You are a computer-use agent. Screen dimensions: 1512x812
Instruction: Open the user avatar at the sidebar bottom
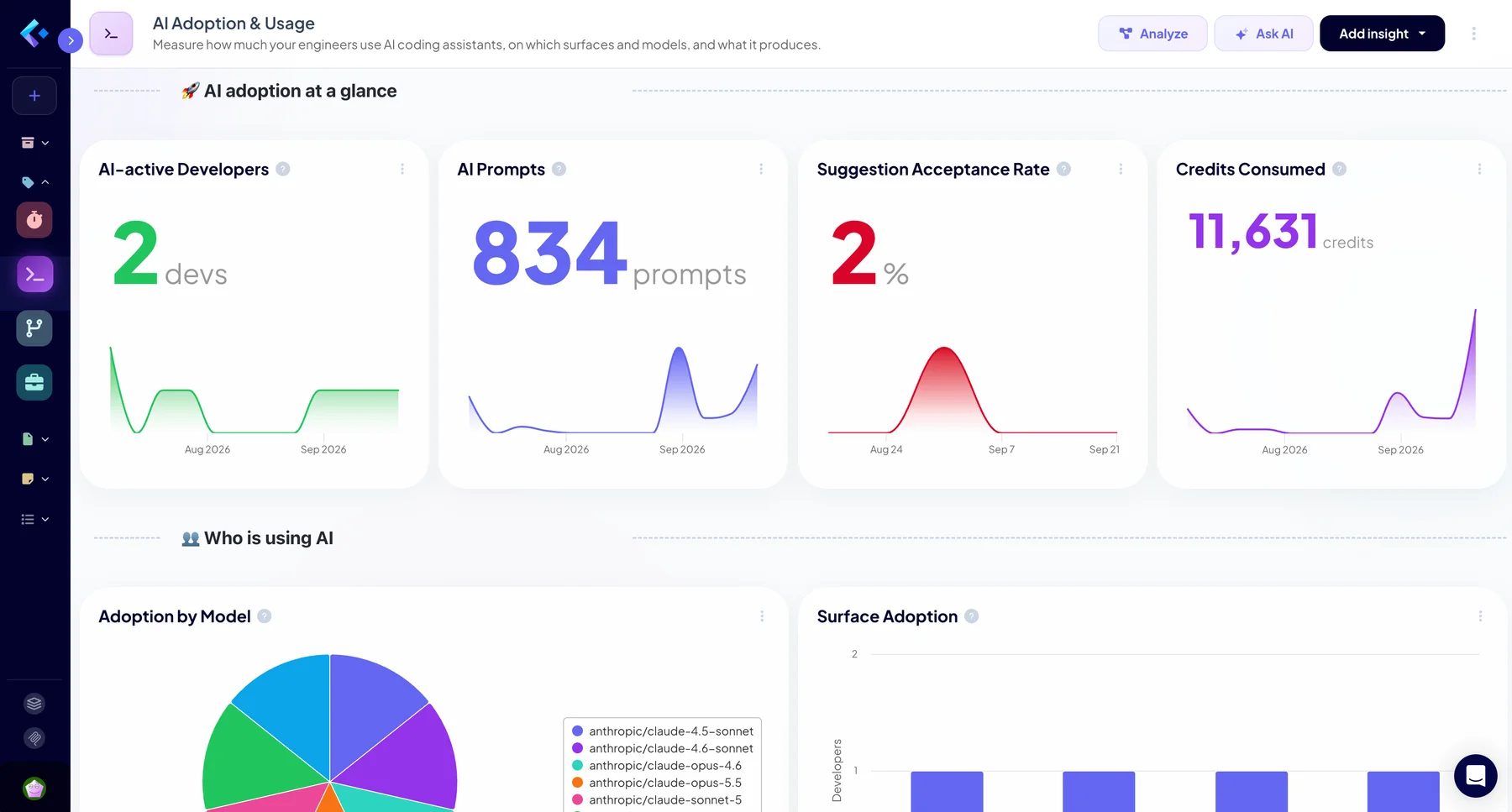click(34, 788)
